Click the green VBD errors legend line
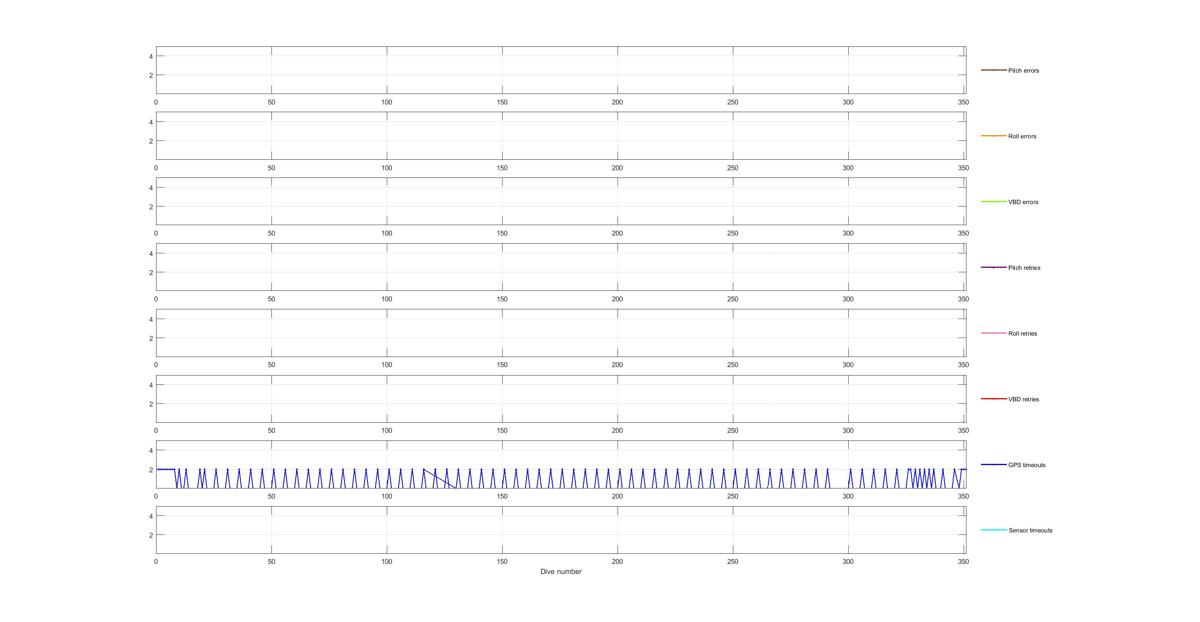The image size is (1200, 622). click(x=993, y=202)
